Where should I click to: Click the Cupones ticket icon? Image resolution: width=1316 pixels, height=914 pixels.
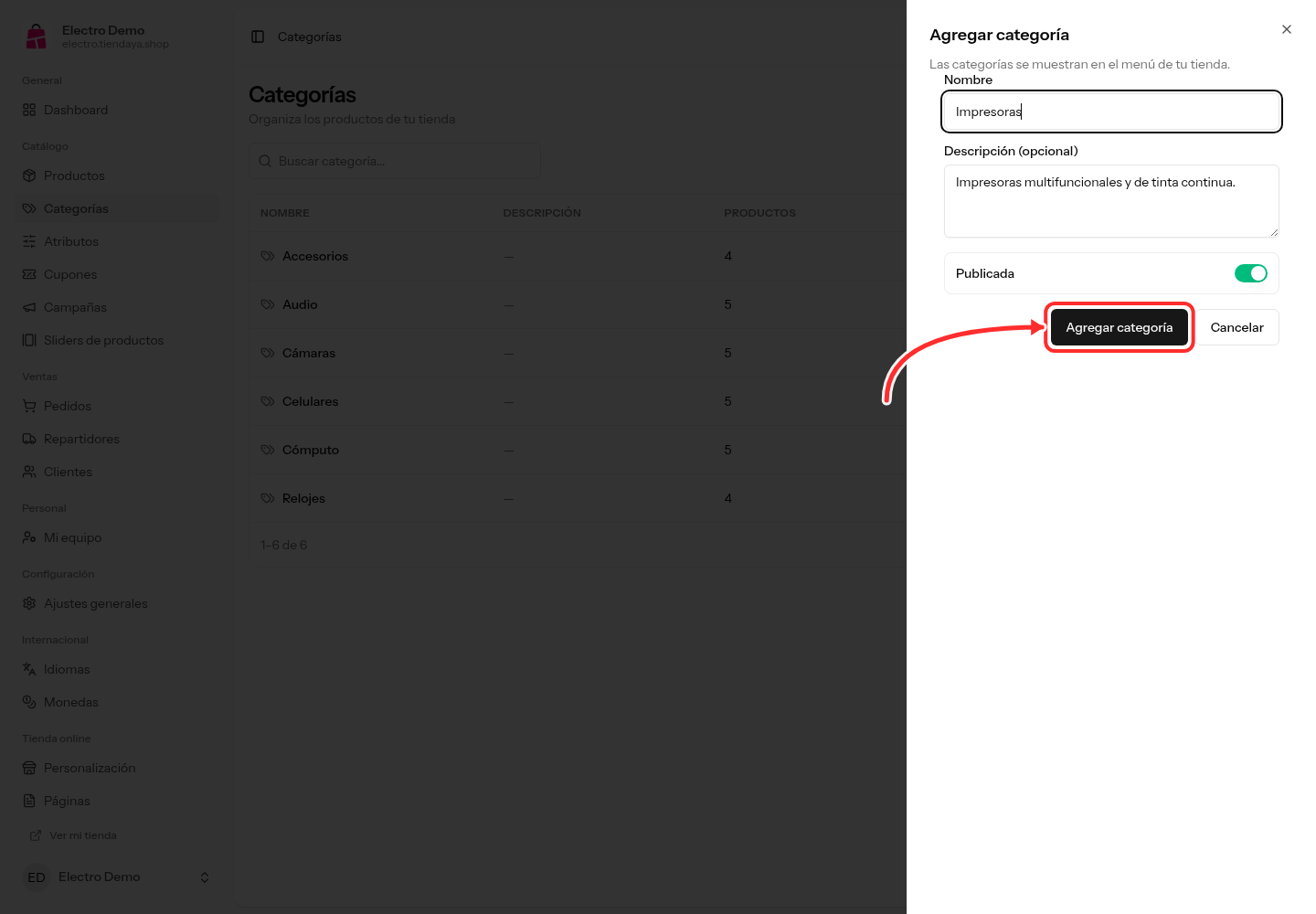pos(29,274)
